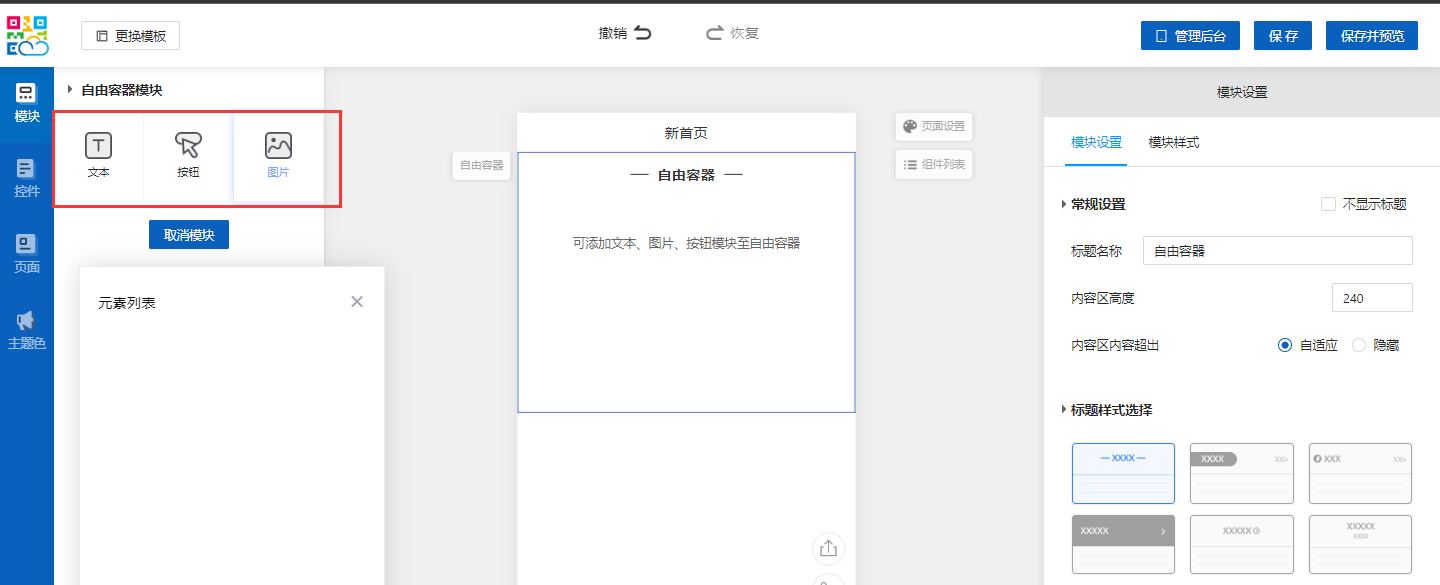Select the 按钮 button element icon
The width and height of the screenshot is (1440, 585).
pos(188,147)
